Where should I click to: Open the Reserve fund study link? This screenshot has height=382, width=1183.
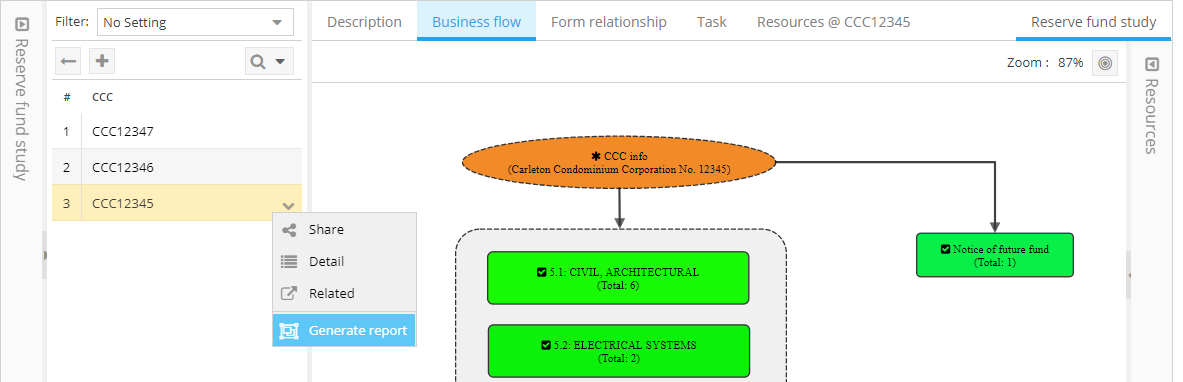[x=1093, y=22]
